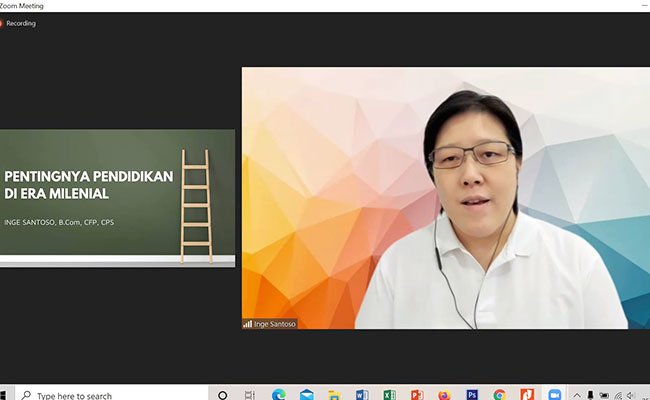
Task: Switch to Firefox in the taskbar
Action: [x=444, y=394]
